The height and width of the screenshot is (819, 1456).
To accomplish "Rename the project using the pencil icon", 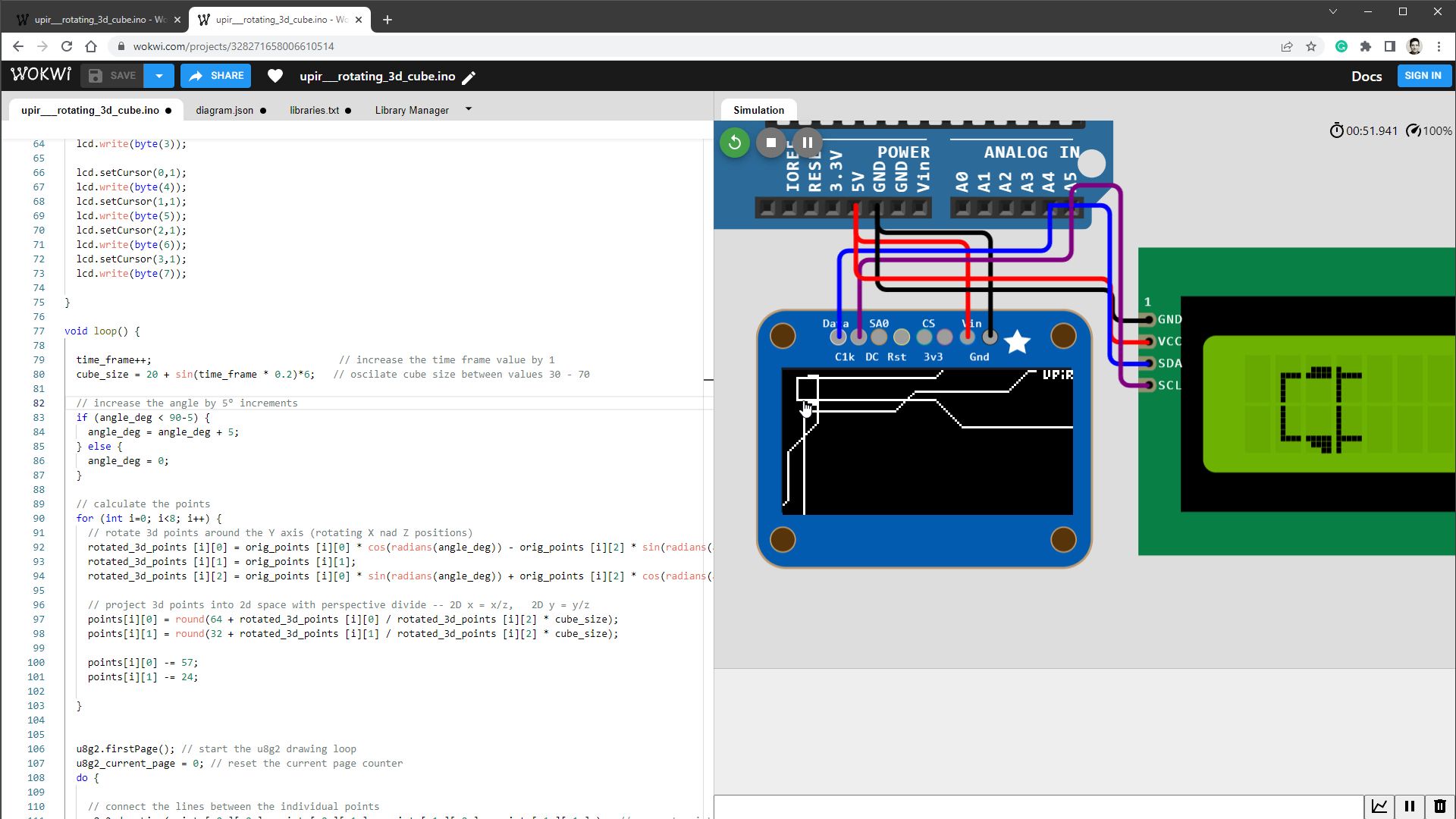I will coord(469,77).
